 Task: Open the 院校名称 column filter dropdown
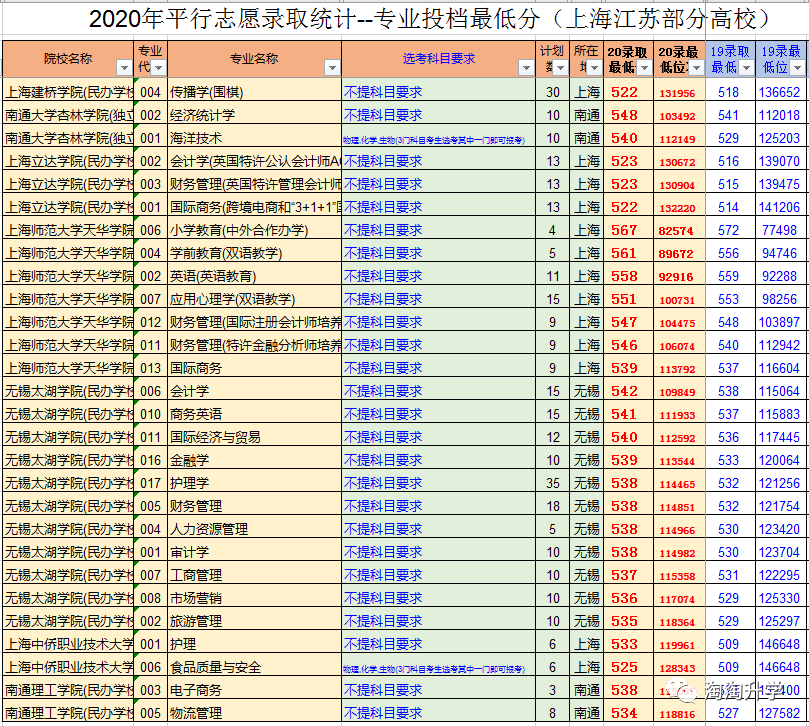point(124,68)
